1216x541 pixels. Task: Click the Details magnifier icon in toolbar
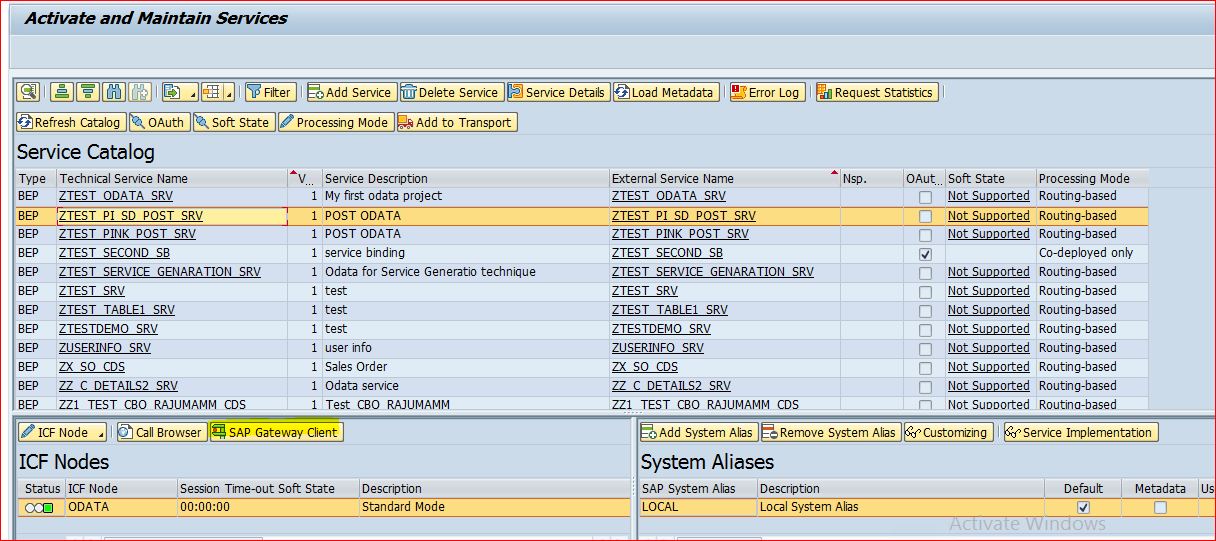(29, 92)
